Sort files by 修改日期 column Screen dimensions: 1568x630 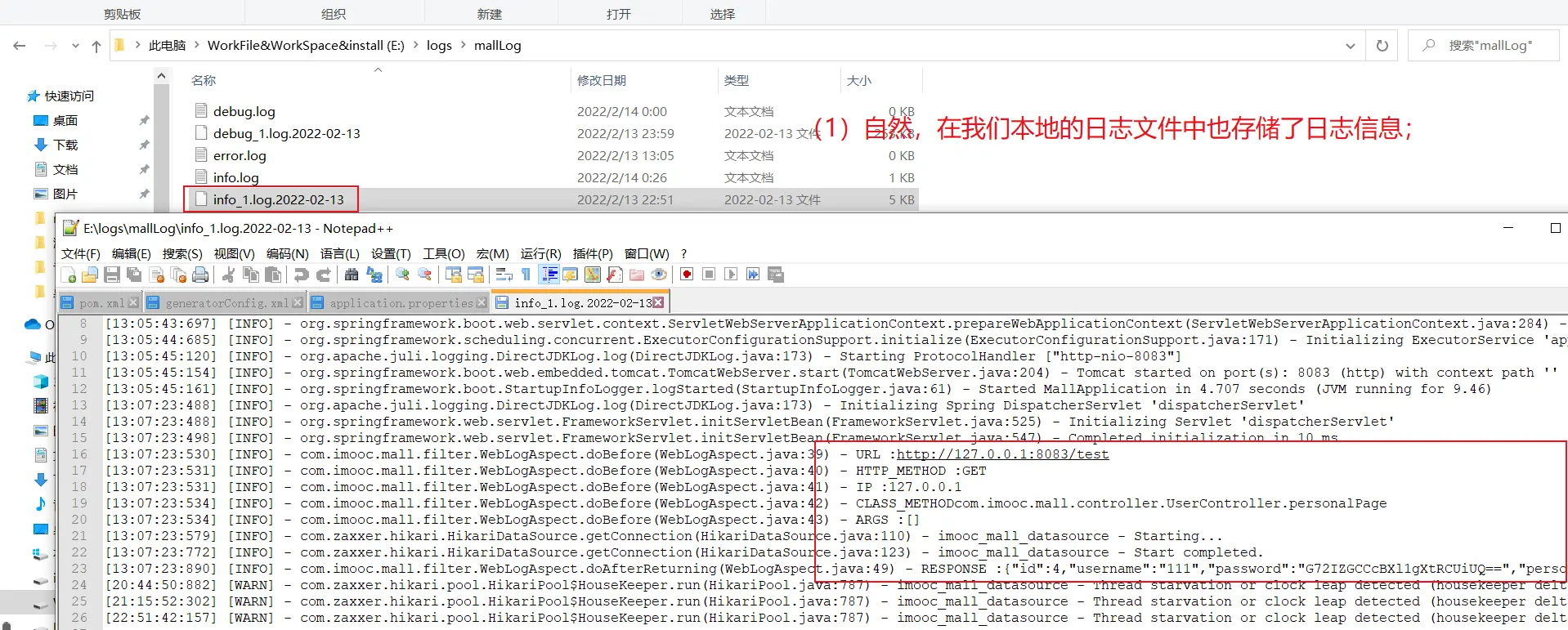[643, 80]
